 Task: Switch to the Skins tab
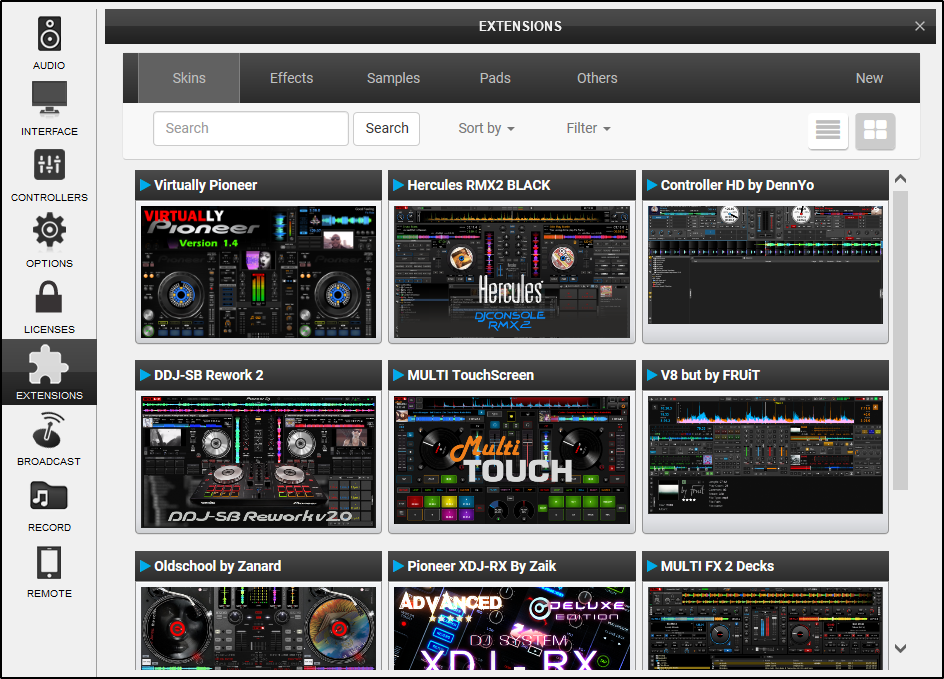189,78
